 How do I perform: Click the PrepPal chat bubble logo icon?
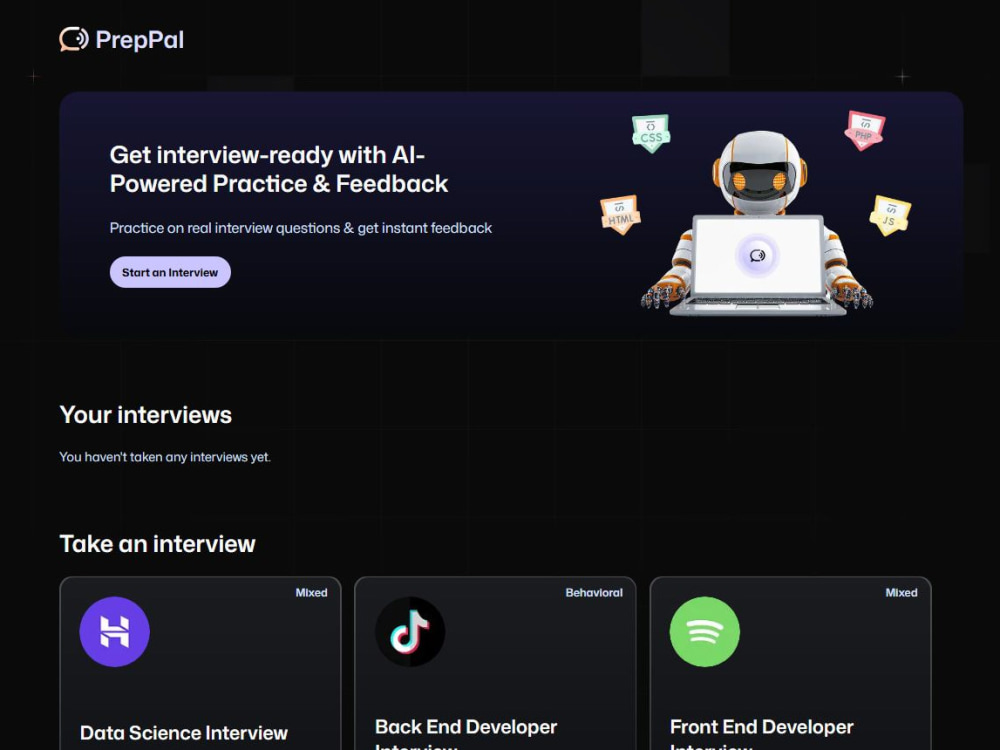pyautogui.click(x=74, y=40)
